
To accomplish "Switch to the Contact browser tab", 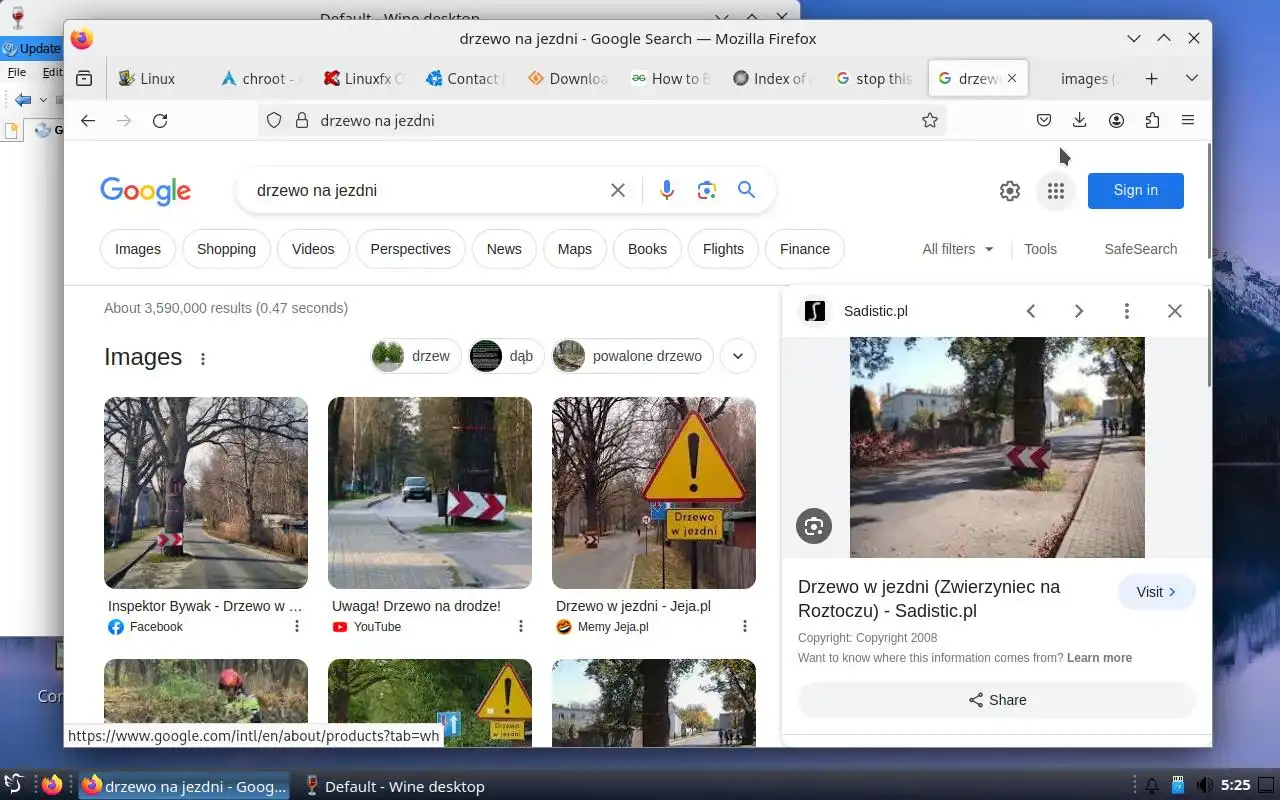I will pos(463,78).
